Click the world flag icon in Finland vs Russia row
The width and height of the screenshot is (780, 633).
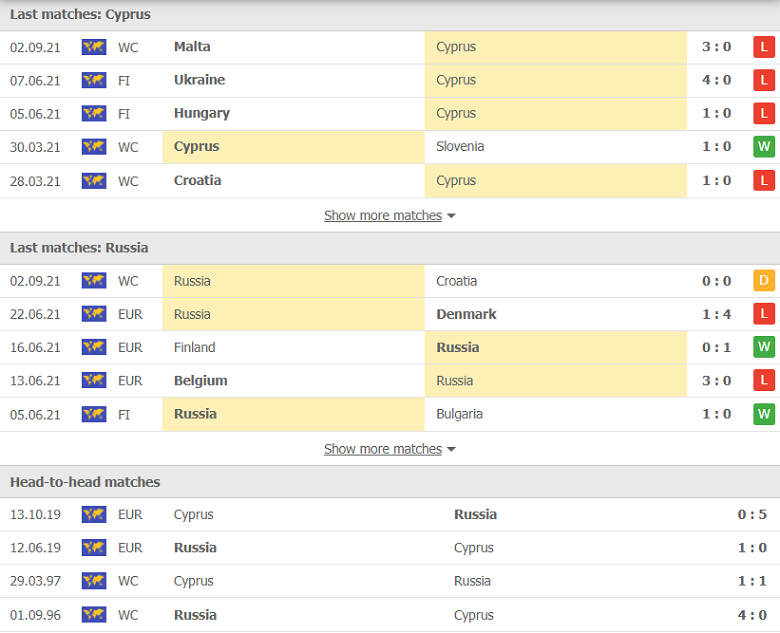point(94,347)
